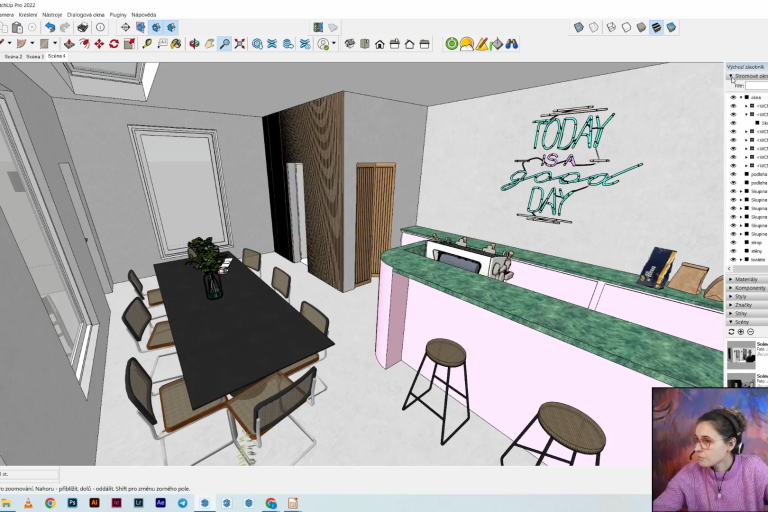Toggle eye icon for steny item

point(733,251)
